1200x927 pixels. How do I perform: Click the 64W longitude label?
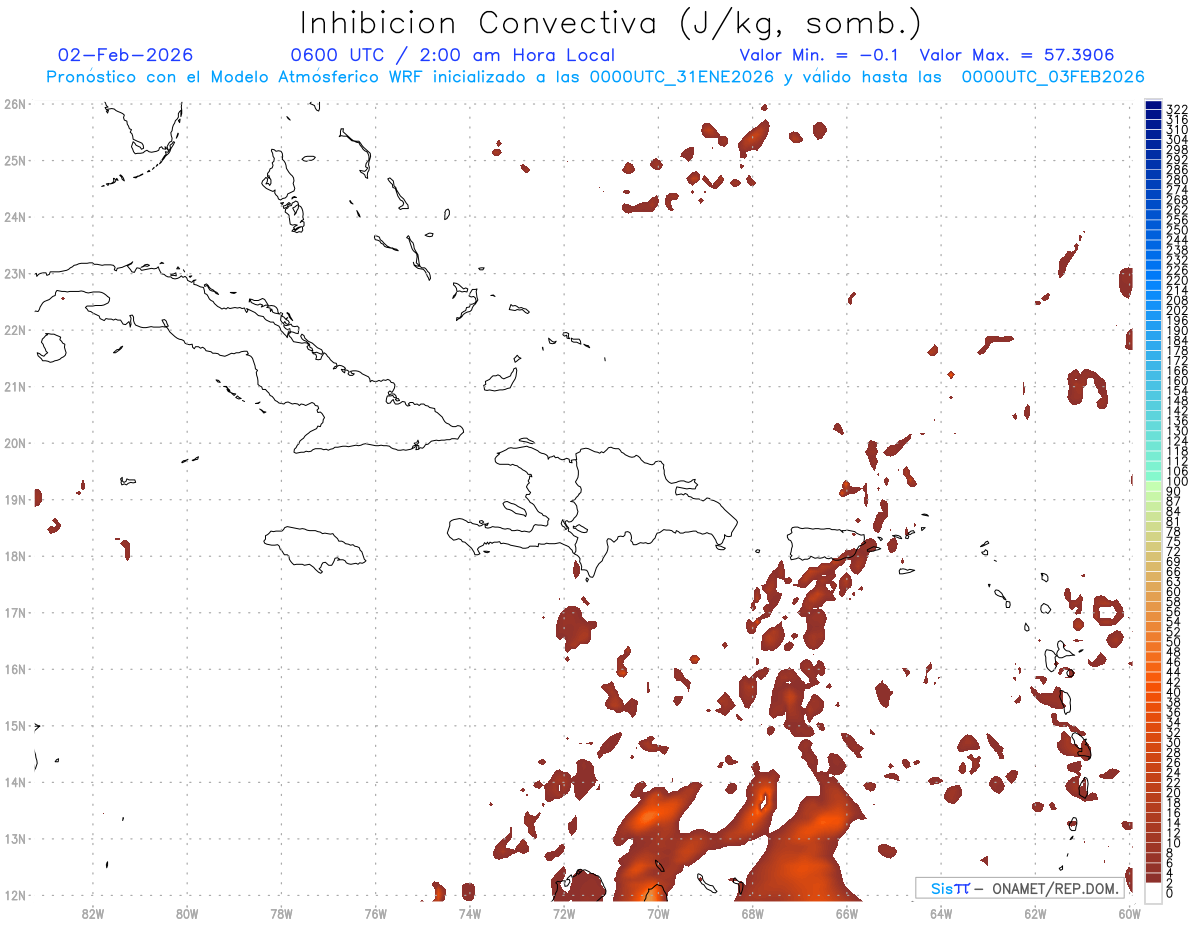[x=941, y=912]
